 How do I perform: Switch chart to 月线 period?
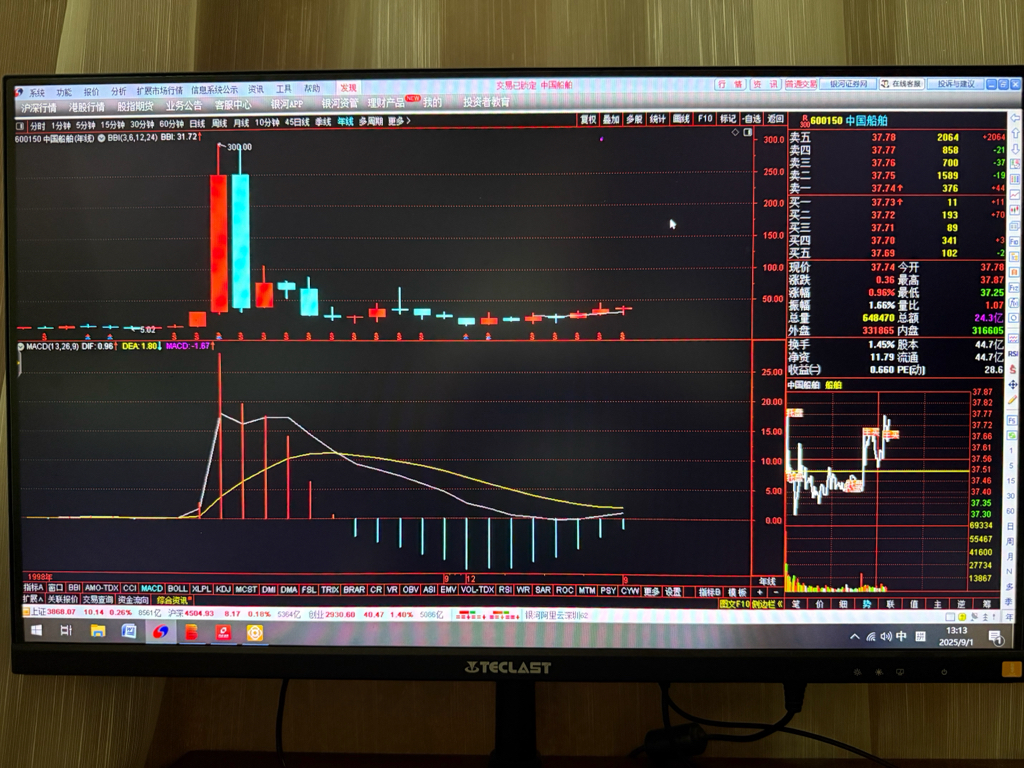242,123
